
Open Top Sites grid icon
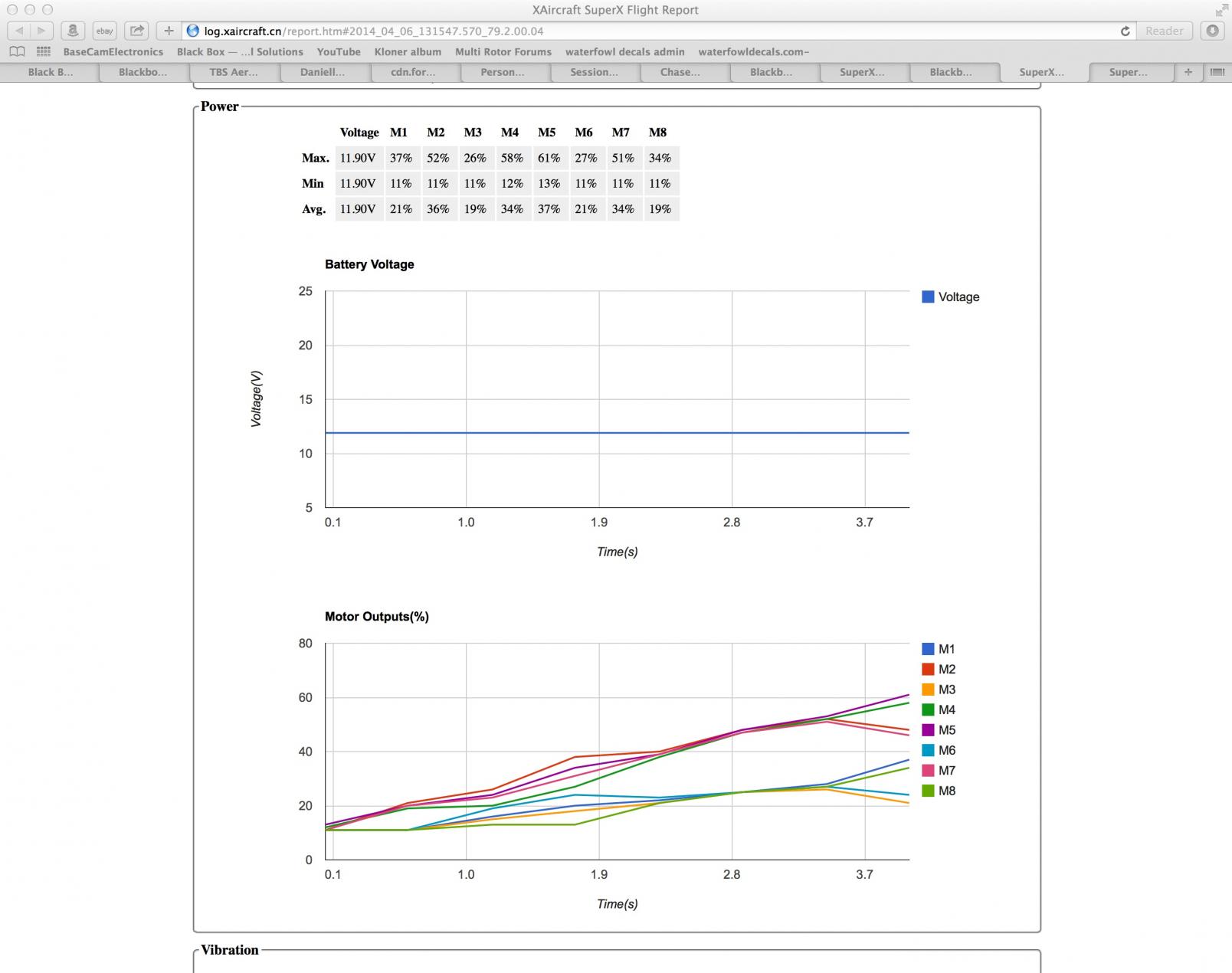pyautogui.click(x=44, y=51)
